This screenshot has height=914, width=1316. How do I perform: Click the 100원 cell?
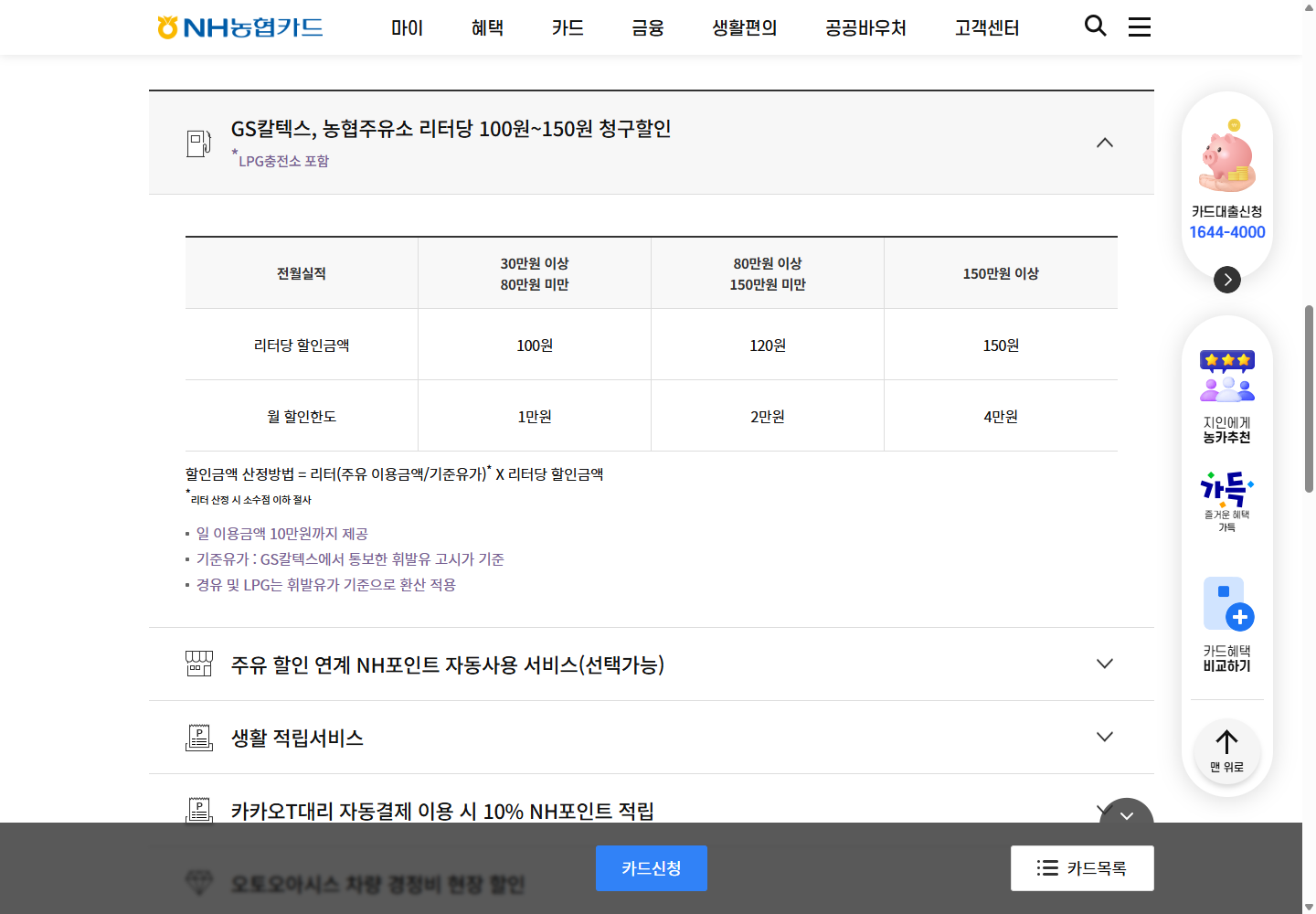point(535,345)
